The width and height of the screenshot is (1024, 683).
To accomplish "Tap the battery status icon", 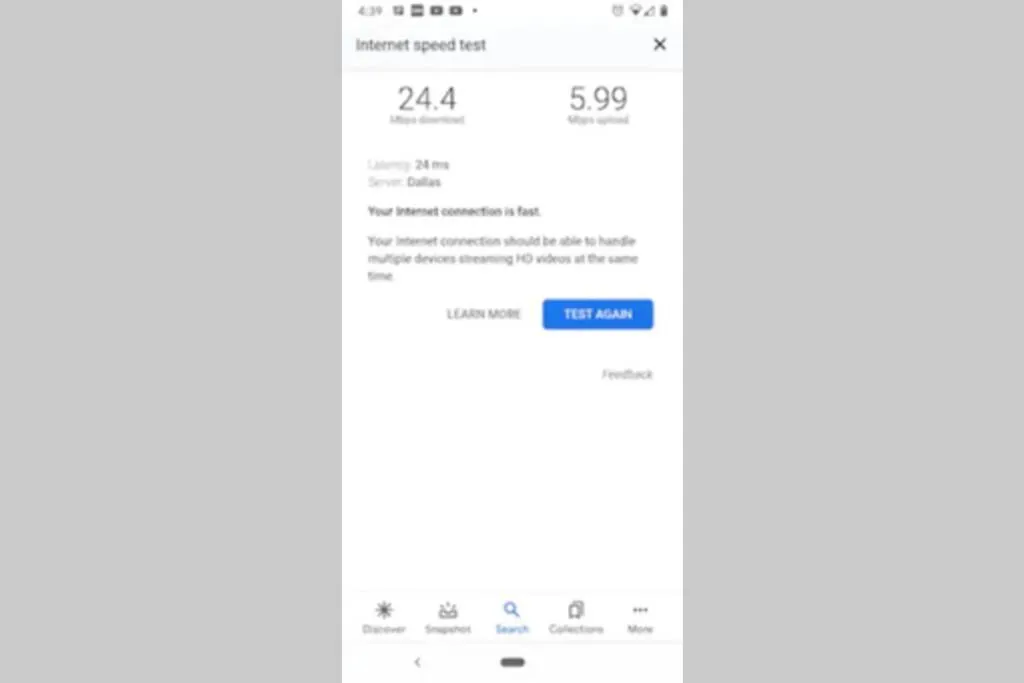I will (664, 10).
